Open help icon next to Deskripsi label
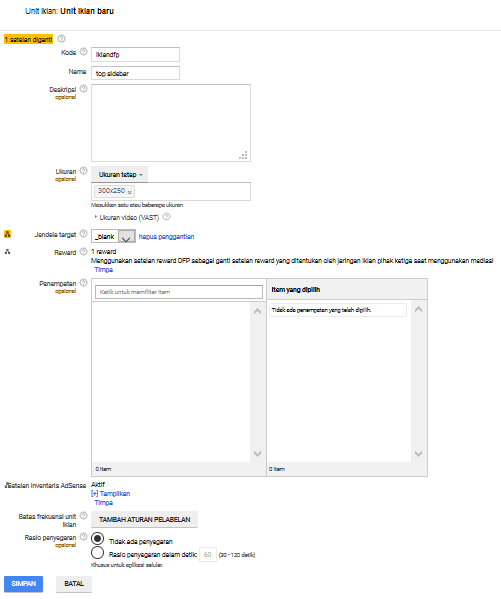This screenshot has width=501, height=599. [83, 89]
